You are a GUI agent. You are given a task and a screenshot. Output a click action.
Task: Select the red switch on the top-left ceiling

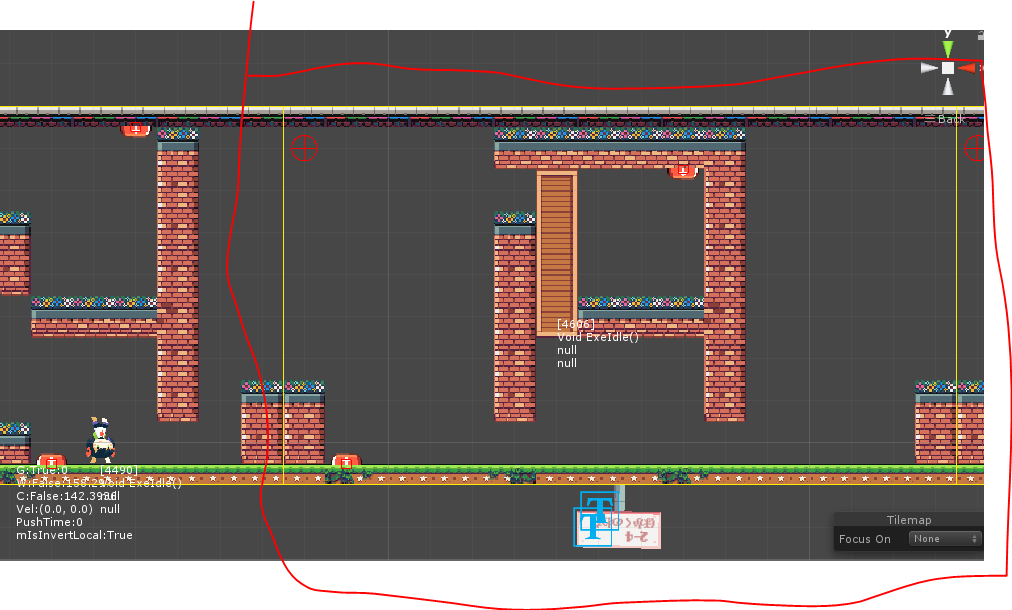136,130
